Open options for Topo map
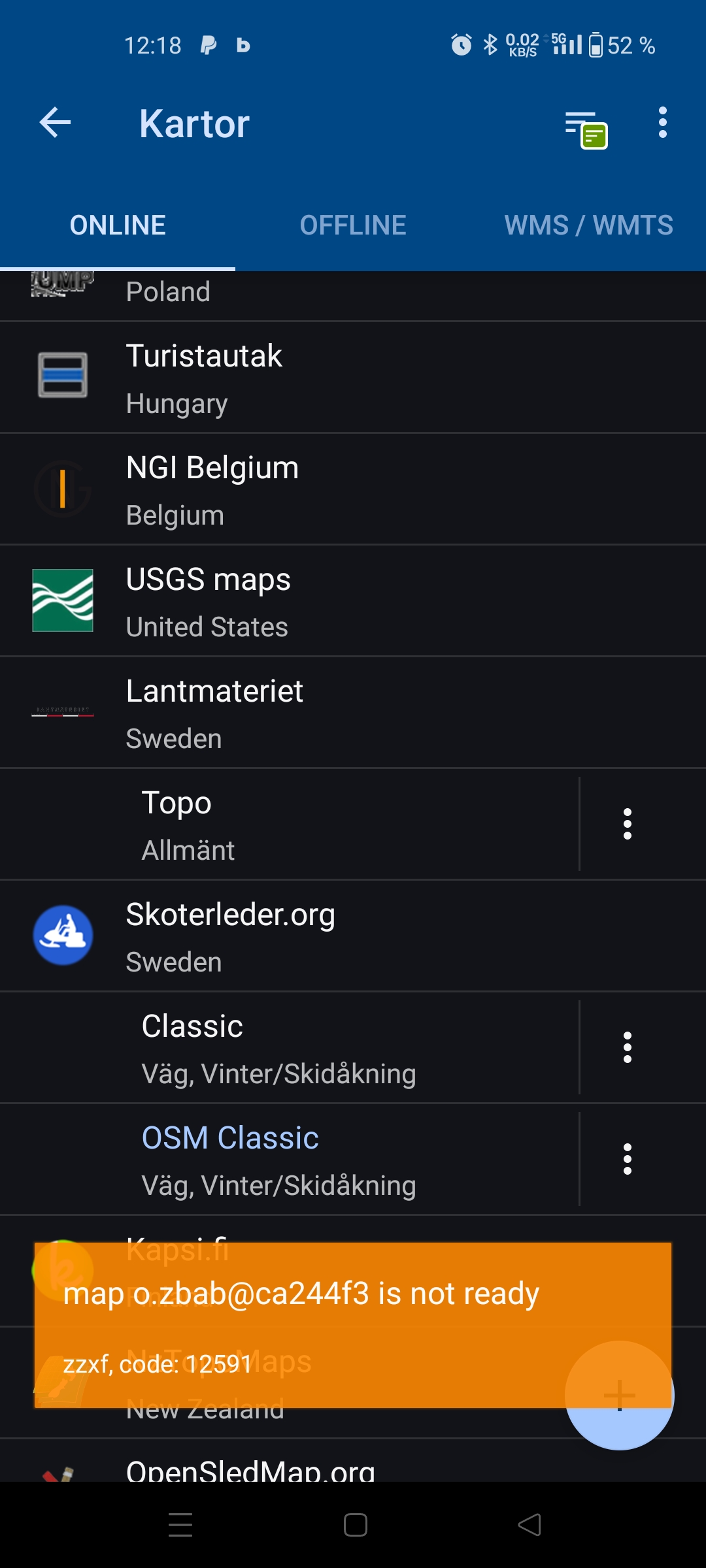The width and height of the screenshot is (706, 1568). point(628,824)
